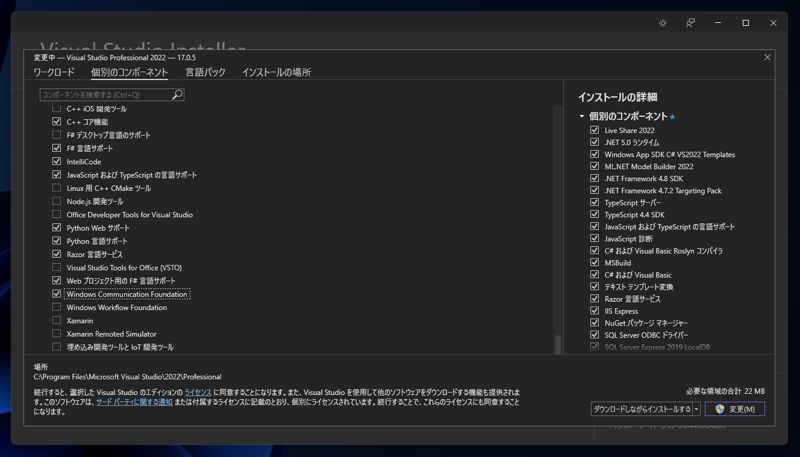The height and width of the screenshot is (457, 800).
Task: Open the ライセンス link
Action: (x=198, y=392)
